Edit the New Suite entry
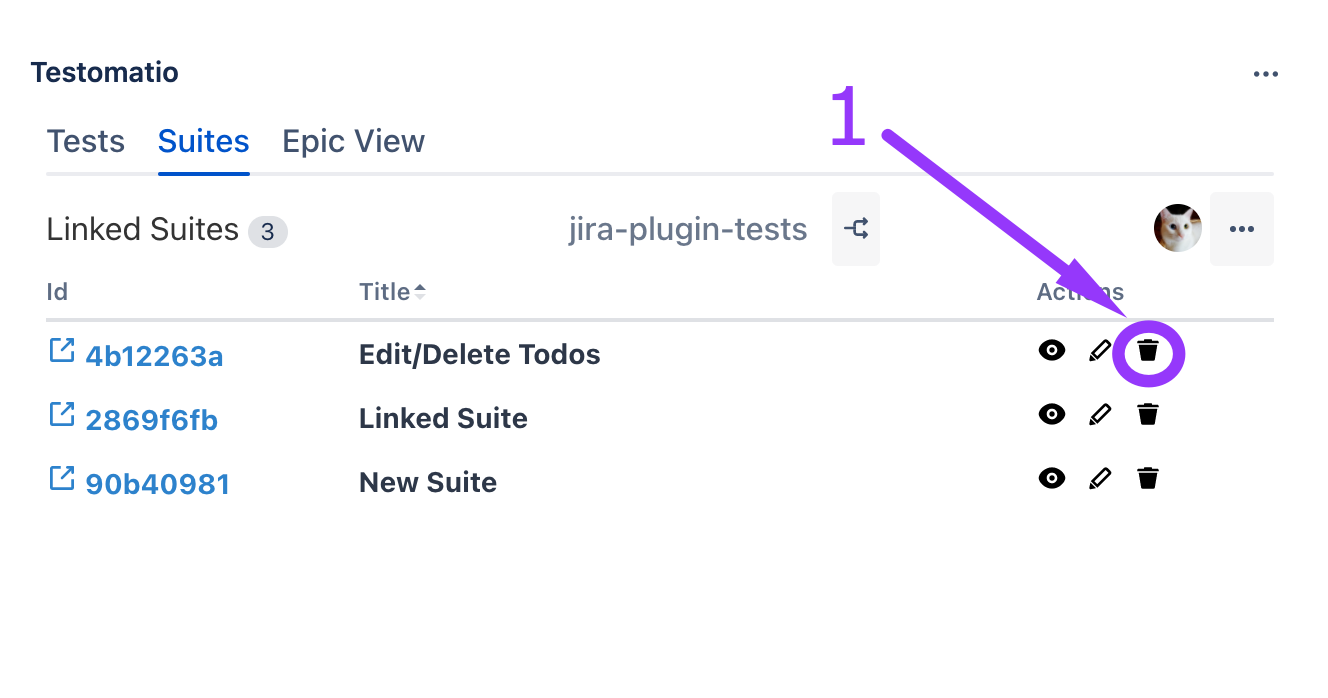 click(1100, 478)
